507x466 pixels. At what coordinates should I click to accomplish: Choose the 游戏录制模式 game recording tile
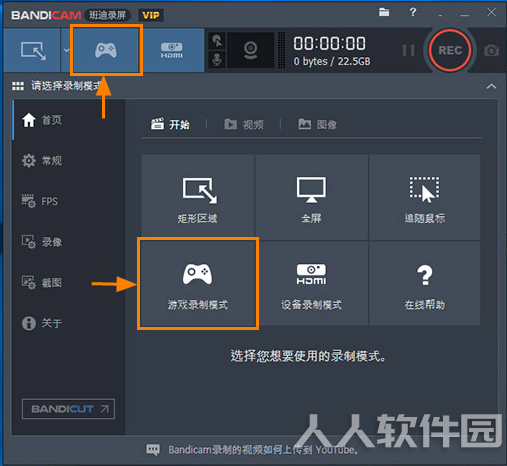coord(198,283)
